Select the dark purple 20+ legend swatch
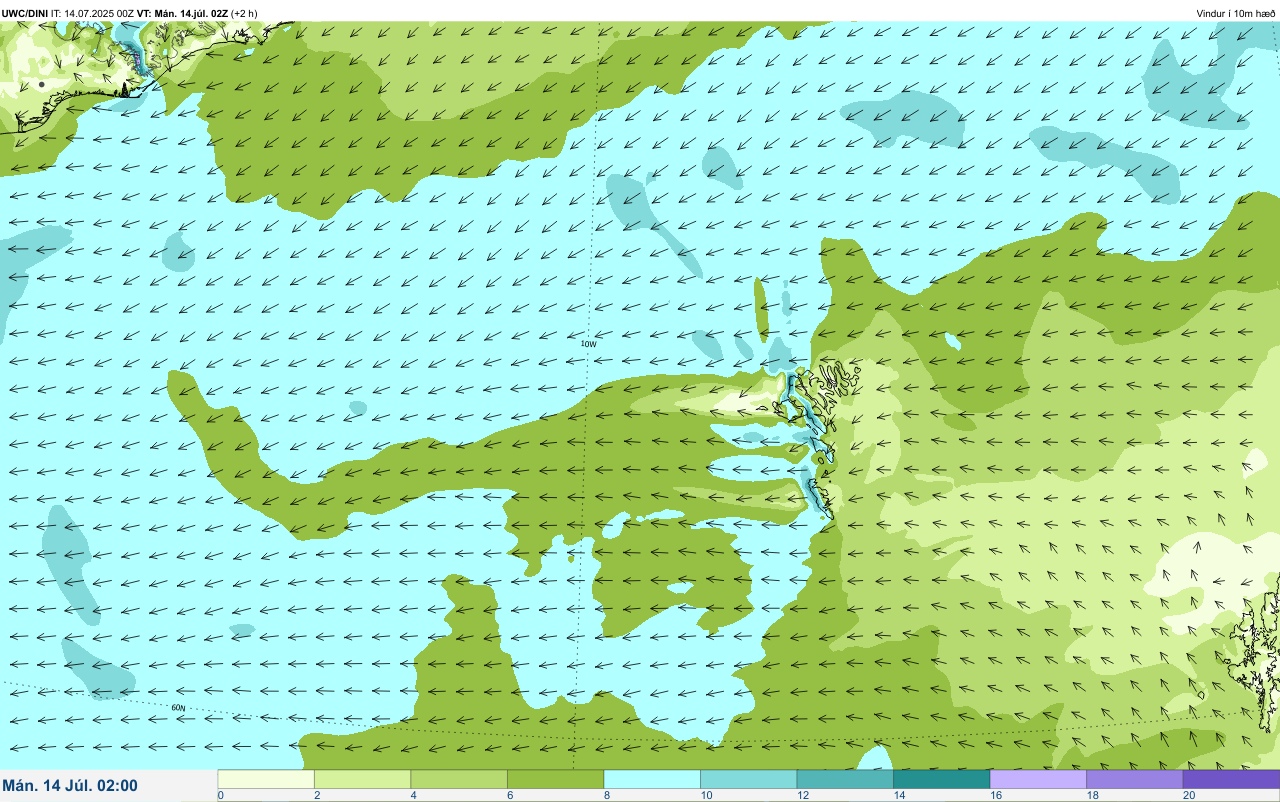The width and height of the screenshot is (1280, 802). coord(1231,779)
